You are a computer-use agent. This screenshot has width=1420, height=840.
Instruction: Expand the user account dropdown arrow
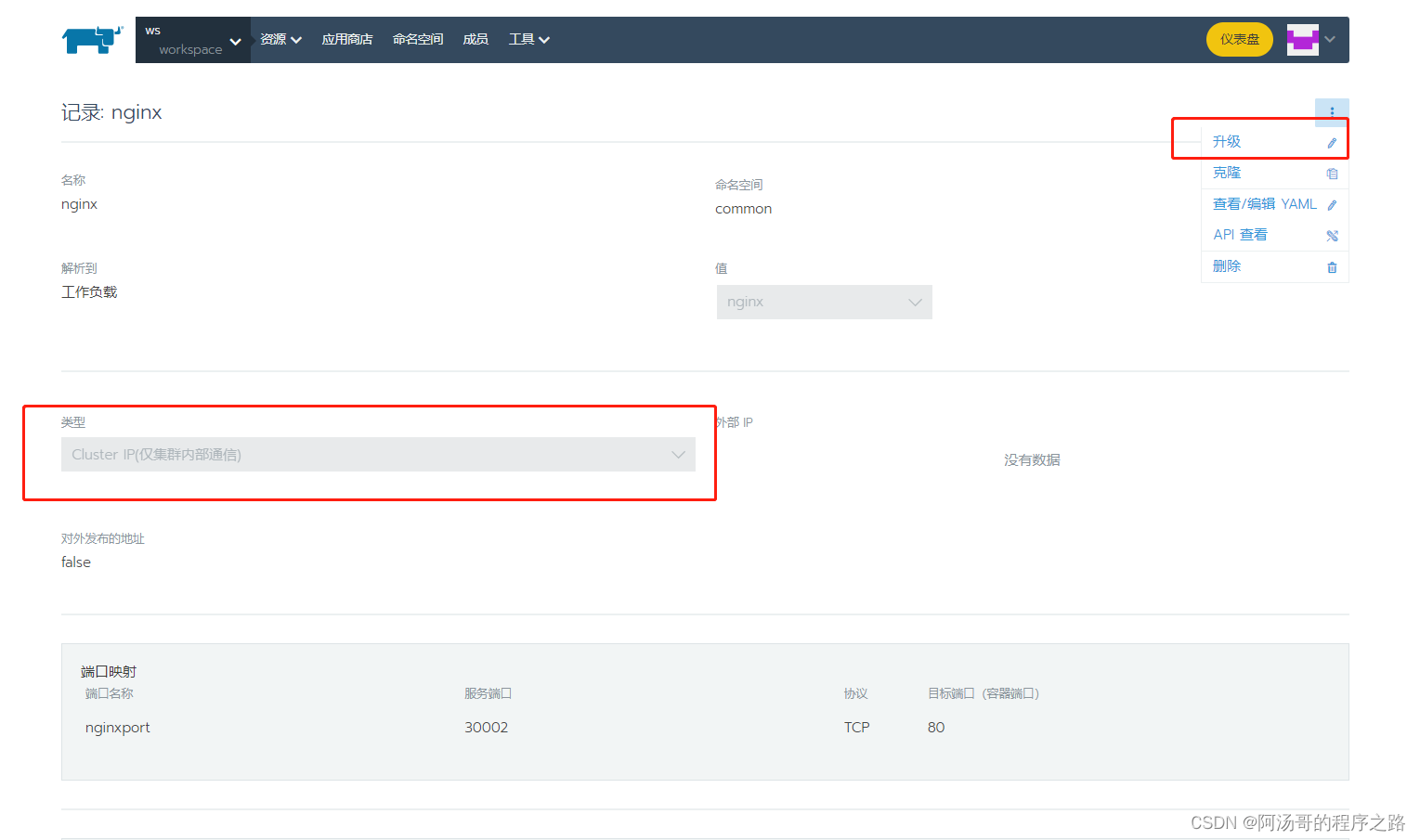pos(1330,39)
